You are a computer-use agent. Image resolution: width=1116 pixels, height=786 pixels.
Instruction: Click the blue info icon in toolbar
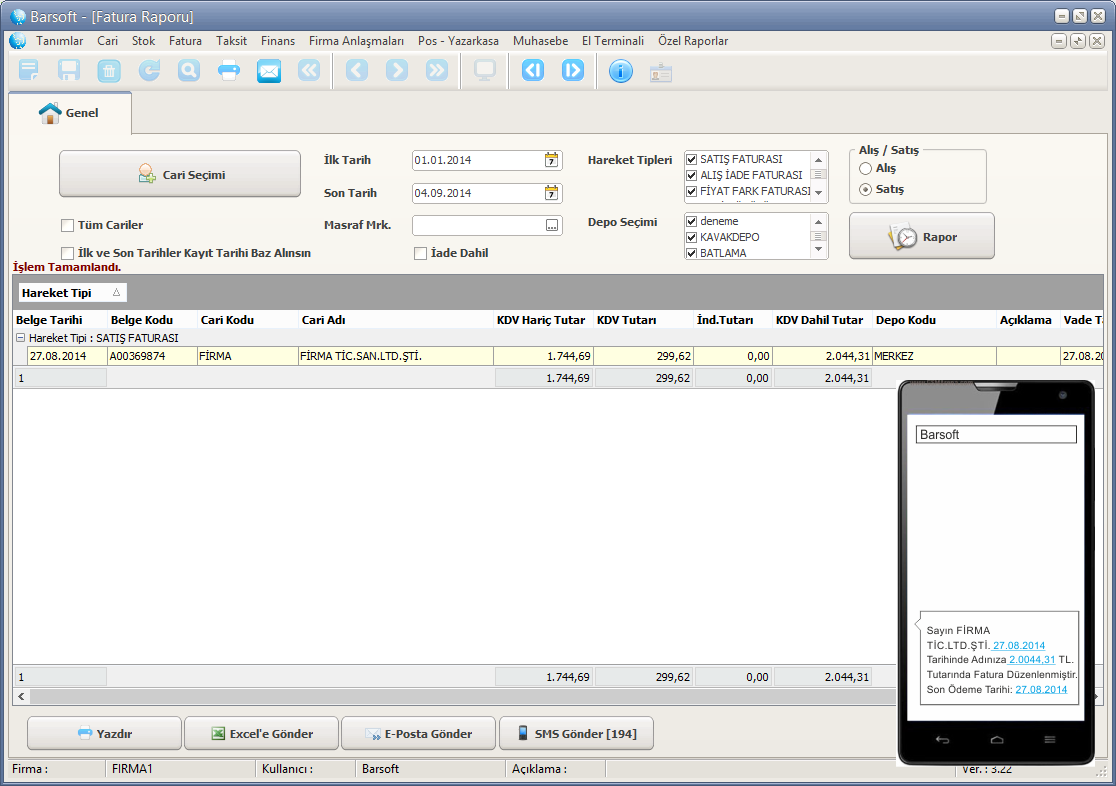tap(621, 71)
